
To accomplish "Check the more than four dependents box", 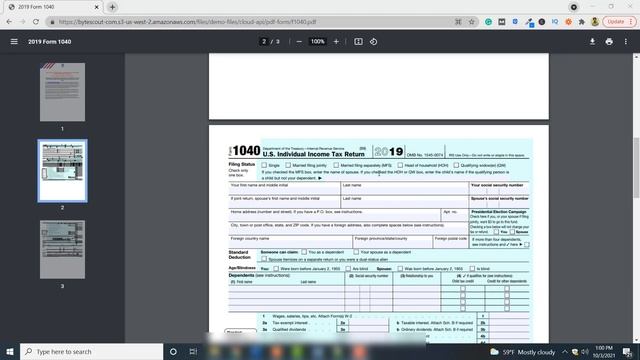I will pyautogui.click(x=527, y=245).
